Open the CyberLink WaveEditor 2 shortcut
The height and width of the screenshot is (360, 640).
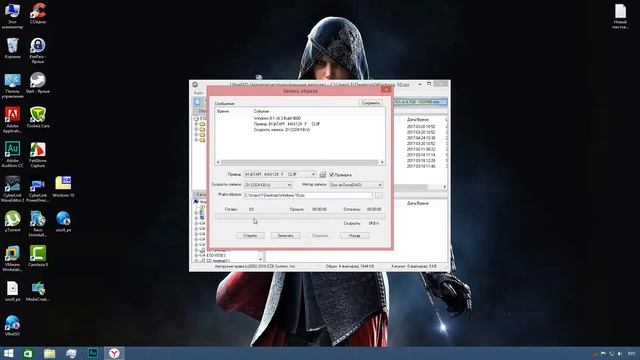(12, 189)
